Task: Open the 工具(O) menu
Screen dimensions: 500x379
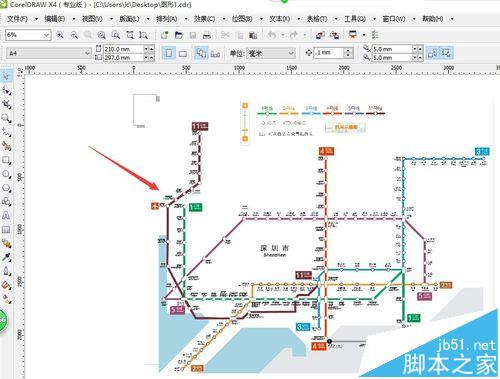Action: click(355, 19)
